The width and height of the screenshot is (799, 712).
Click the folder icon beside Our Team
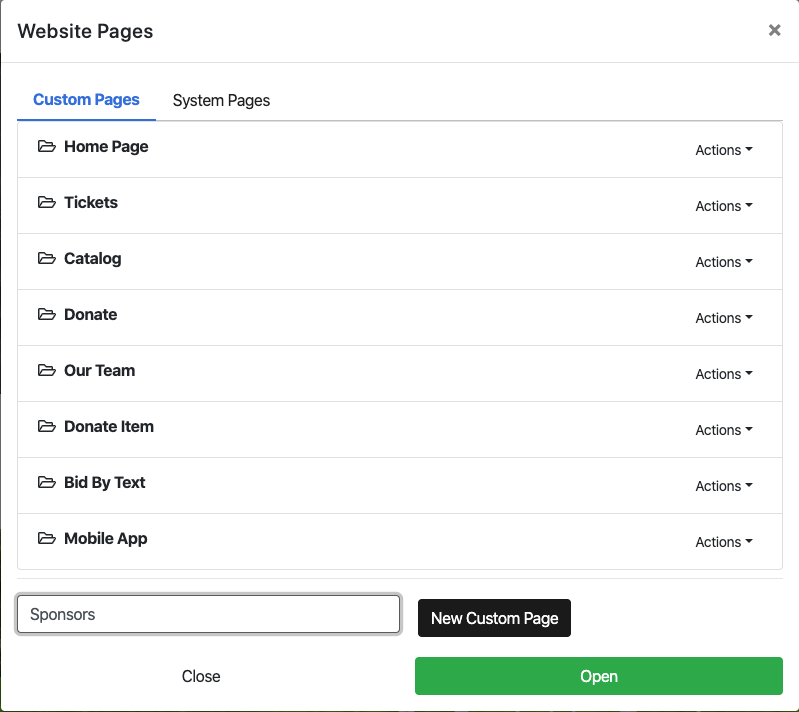tap(46, 371)
